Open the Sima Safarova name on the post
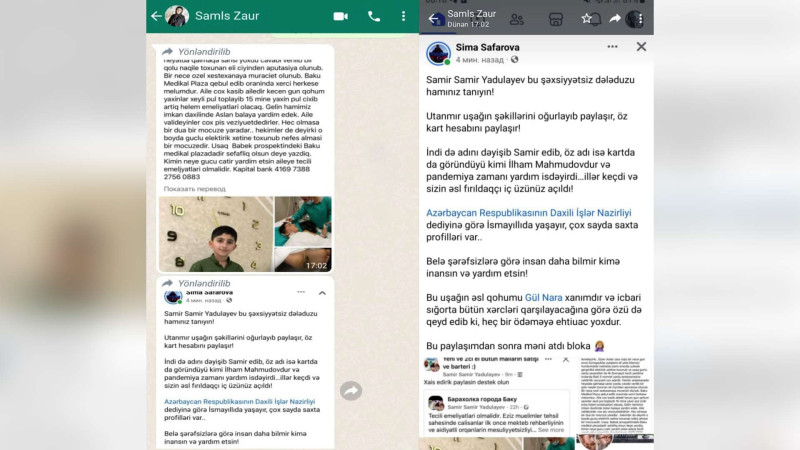This screenshot has height=450, width=800. click(x=487, y=47)
